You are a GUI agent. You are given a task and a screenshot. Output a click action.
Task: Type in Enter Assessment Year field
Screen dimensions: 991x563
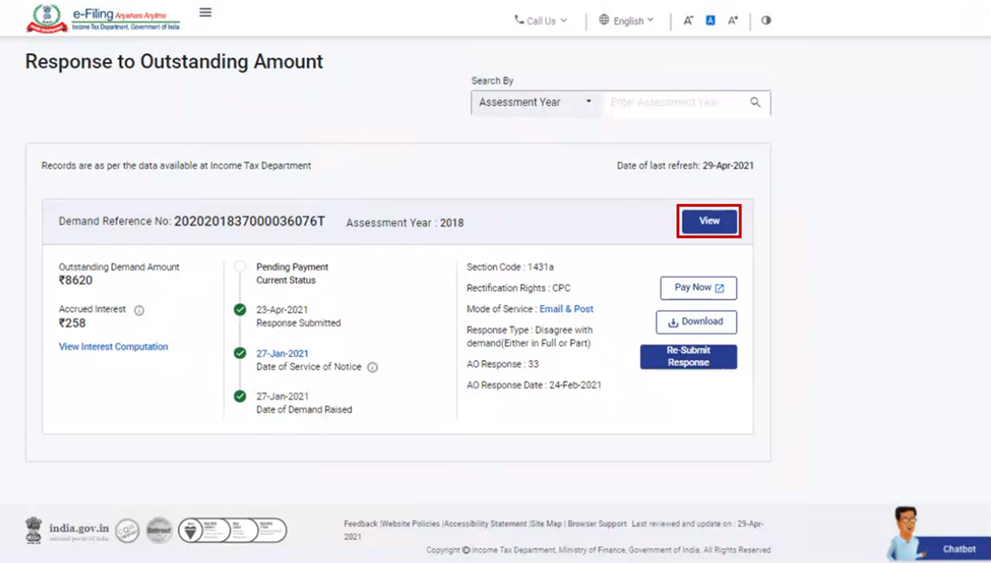(x=675, y=102)
